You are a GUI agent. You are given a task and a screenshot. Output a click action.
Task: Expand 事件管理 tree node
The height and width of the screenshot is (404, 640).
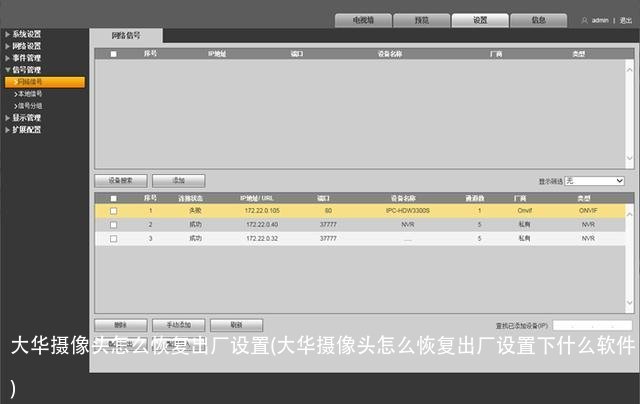[26, 58]
